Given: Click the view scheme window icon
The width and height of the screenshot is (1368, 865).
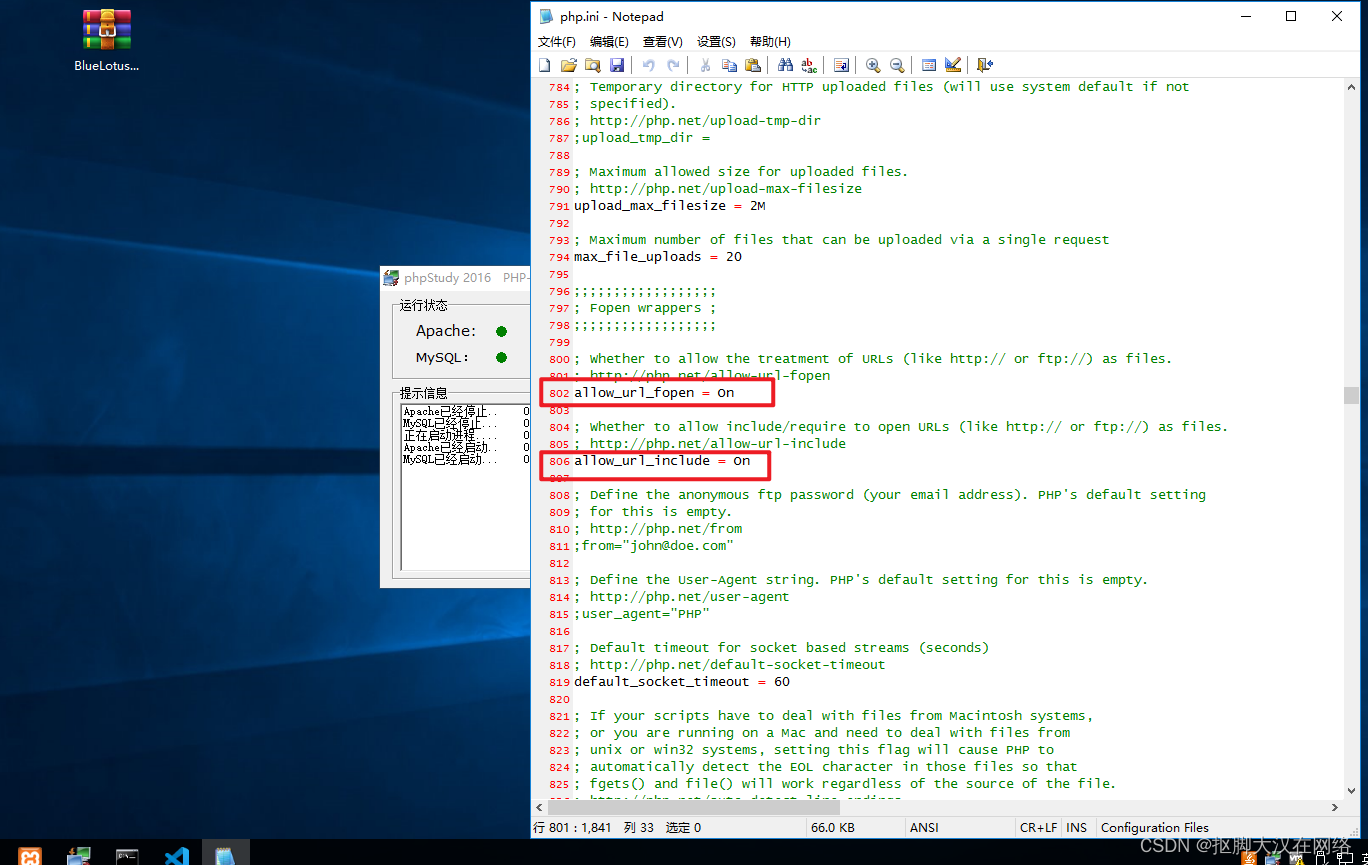Looking at the screenshot, I should click(x=929, y=65).
